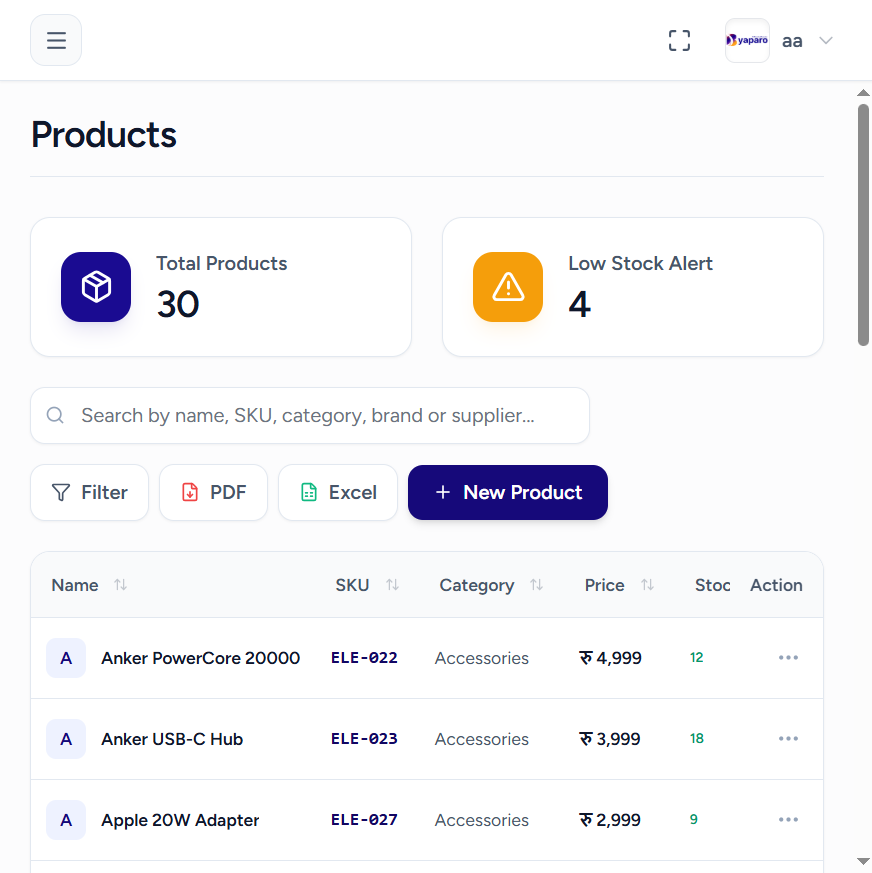Select SKU ELE-022
The width and height of the screenshot is (872, 873).
[364, 658]
